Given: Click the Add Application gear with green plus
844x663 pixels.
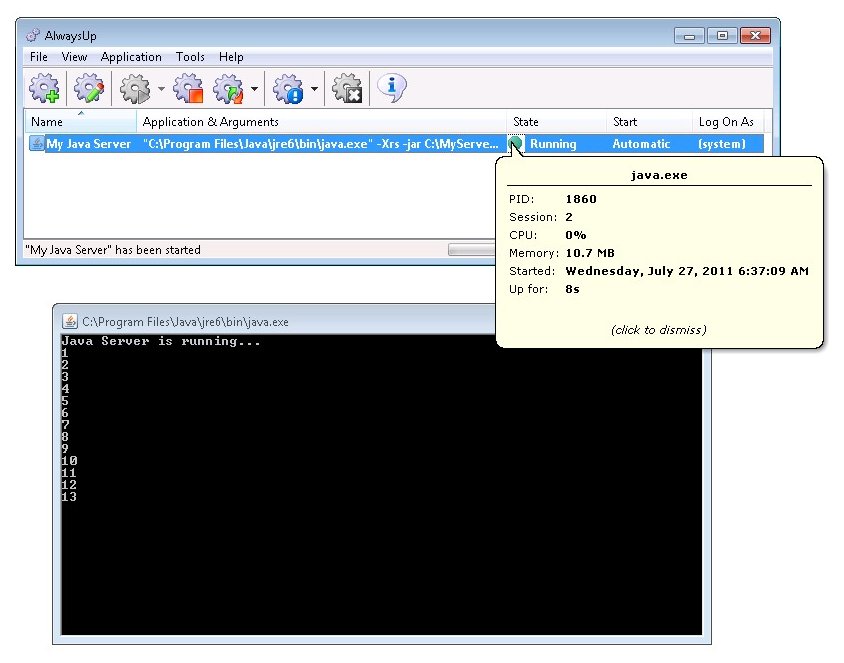Looking at the screenshot, I should coord(44,88).
